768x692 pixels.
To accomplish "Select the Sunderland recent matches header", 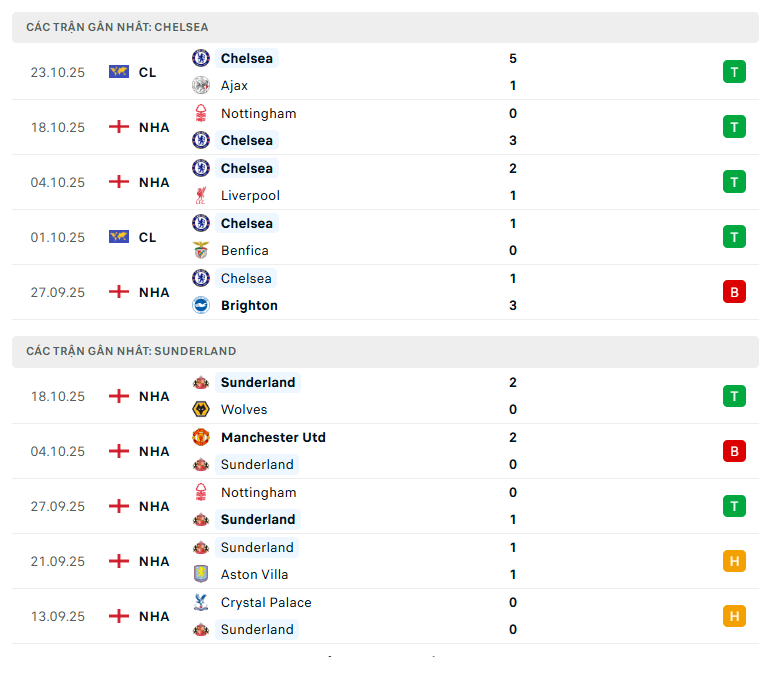I will pos(131,351).
